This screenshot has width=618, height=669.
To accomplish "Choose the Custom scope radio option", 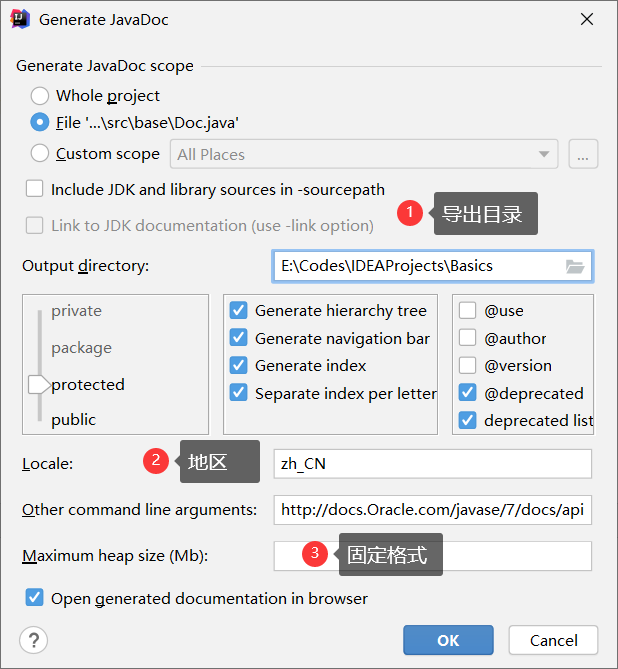I will tap(40, 153).
